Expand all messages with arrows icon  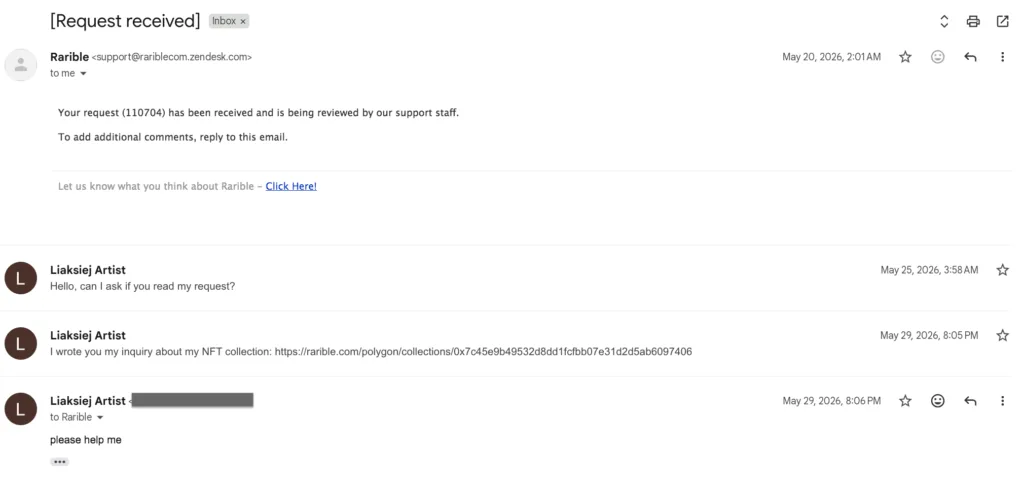point(944,22)
